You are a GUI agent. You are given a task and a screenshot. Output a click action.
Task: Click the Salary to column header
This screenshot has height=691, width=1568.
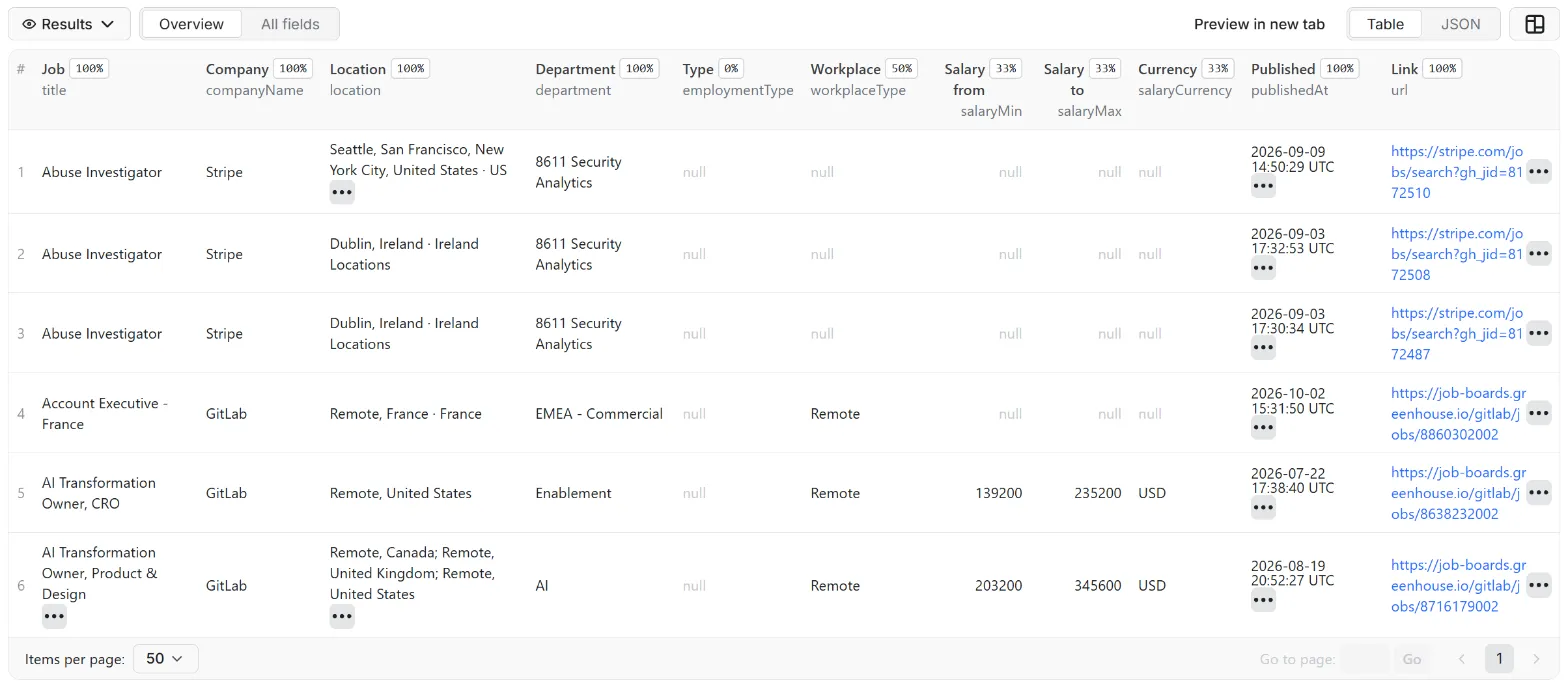click(x=1082, y=90)
